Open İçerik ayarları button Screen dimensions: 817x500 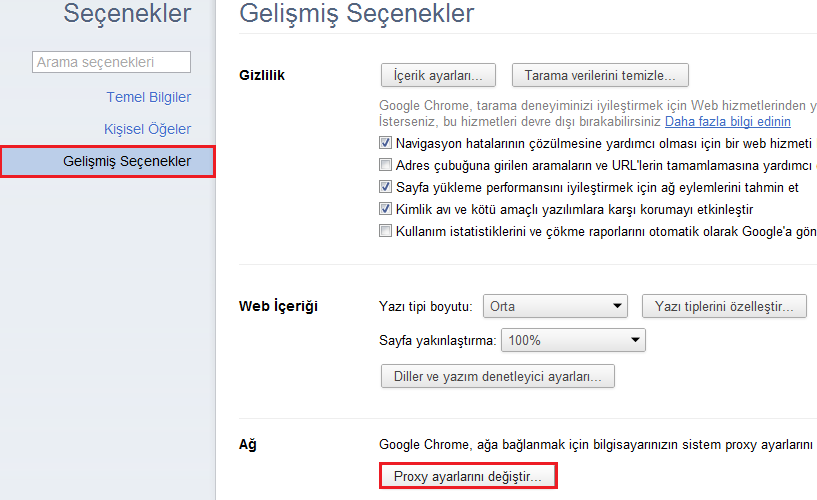click(x=438, y=75)
